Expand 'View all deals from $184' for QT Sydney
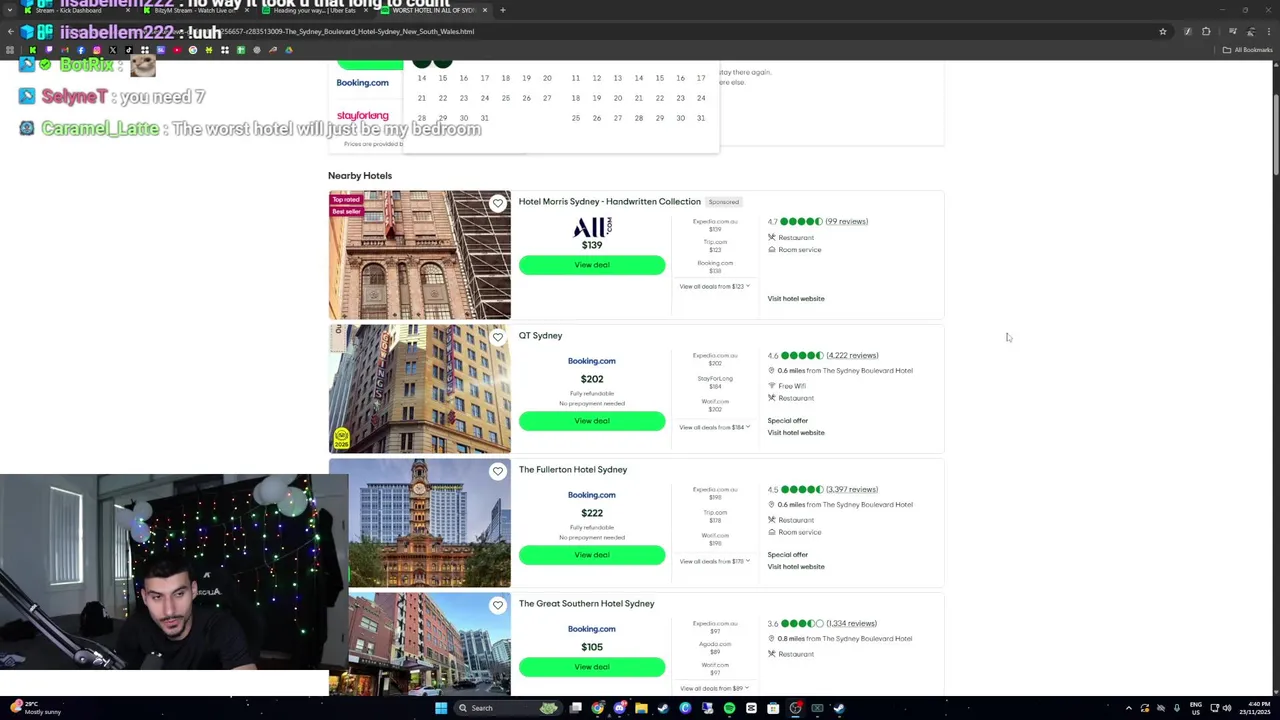 (714, 427)
